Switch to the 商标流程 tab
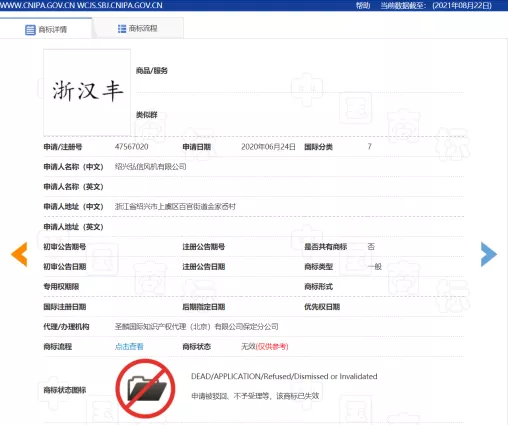 point(138,28)
